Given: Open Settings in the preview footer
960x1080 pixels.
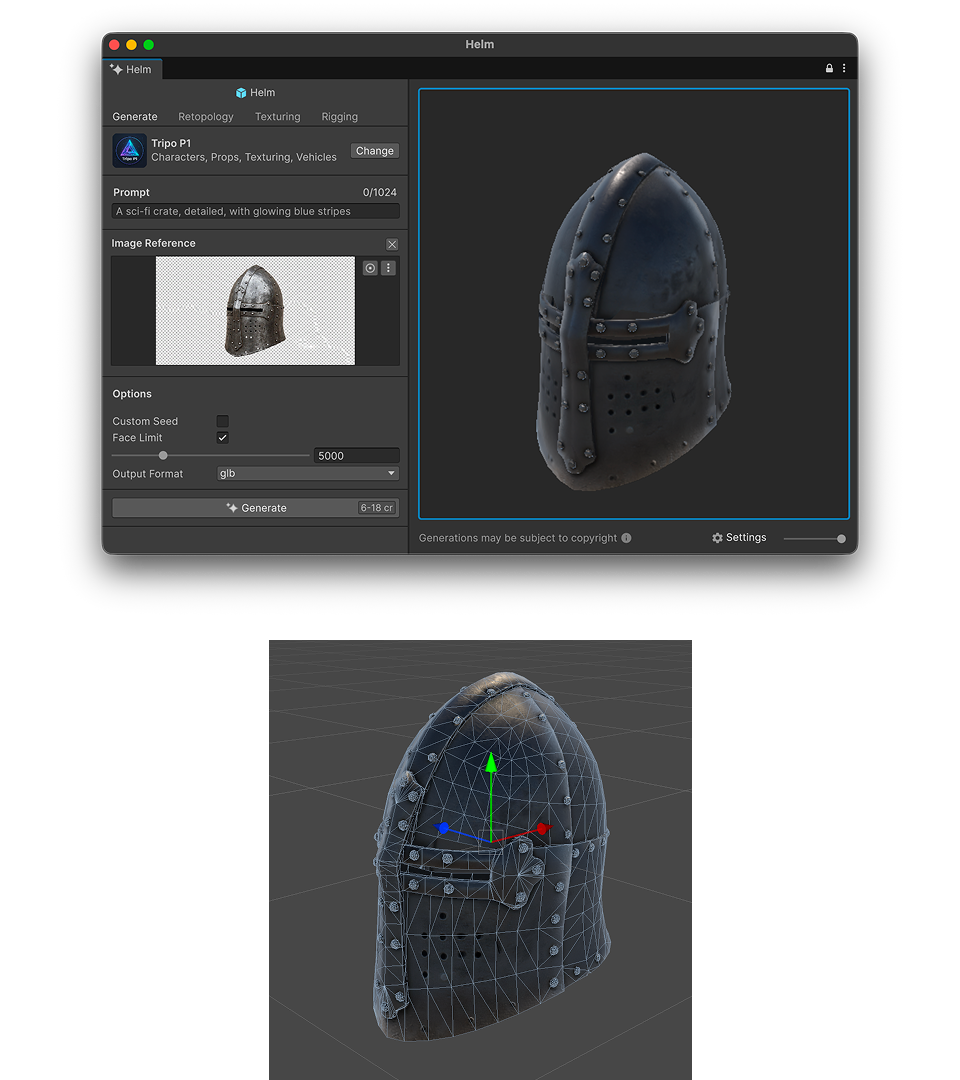Looking at the screenshot, I should tap(739, 537).
